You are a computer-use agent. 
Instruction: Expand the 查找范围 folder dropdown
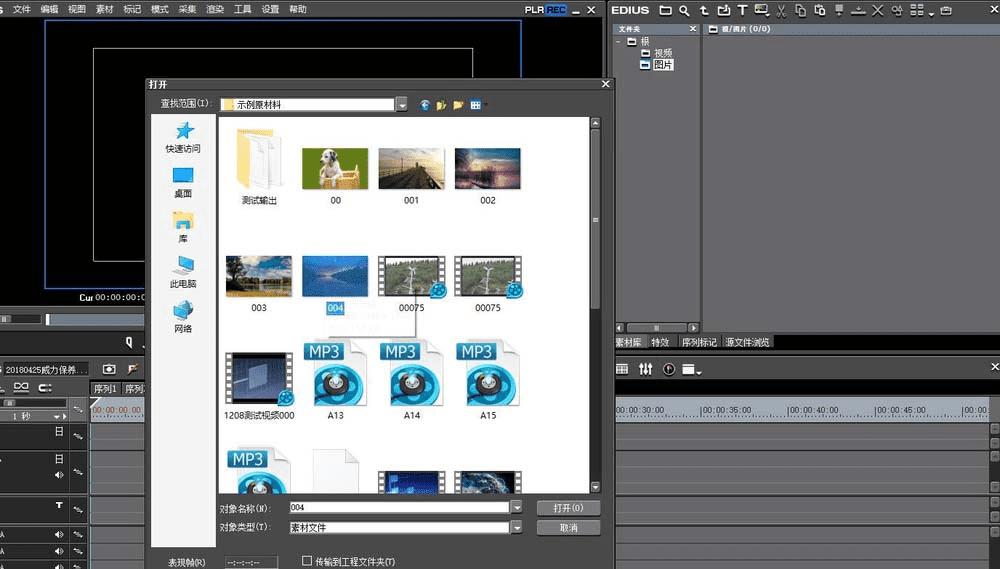click(401, 105)
